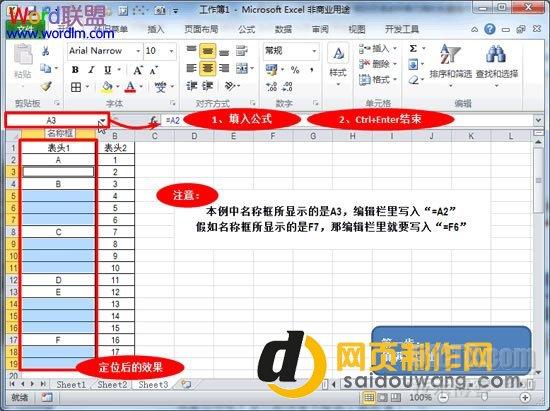Expand the formula bar chevron
Image resolution: width=550 pixels, height=411 pixels.
click(x=538, y=120)
